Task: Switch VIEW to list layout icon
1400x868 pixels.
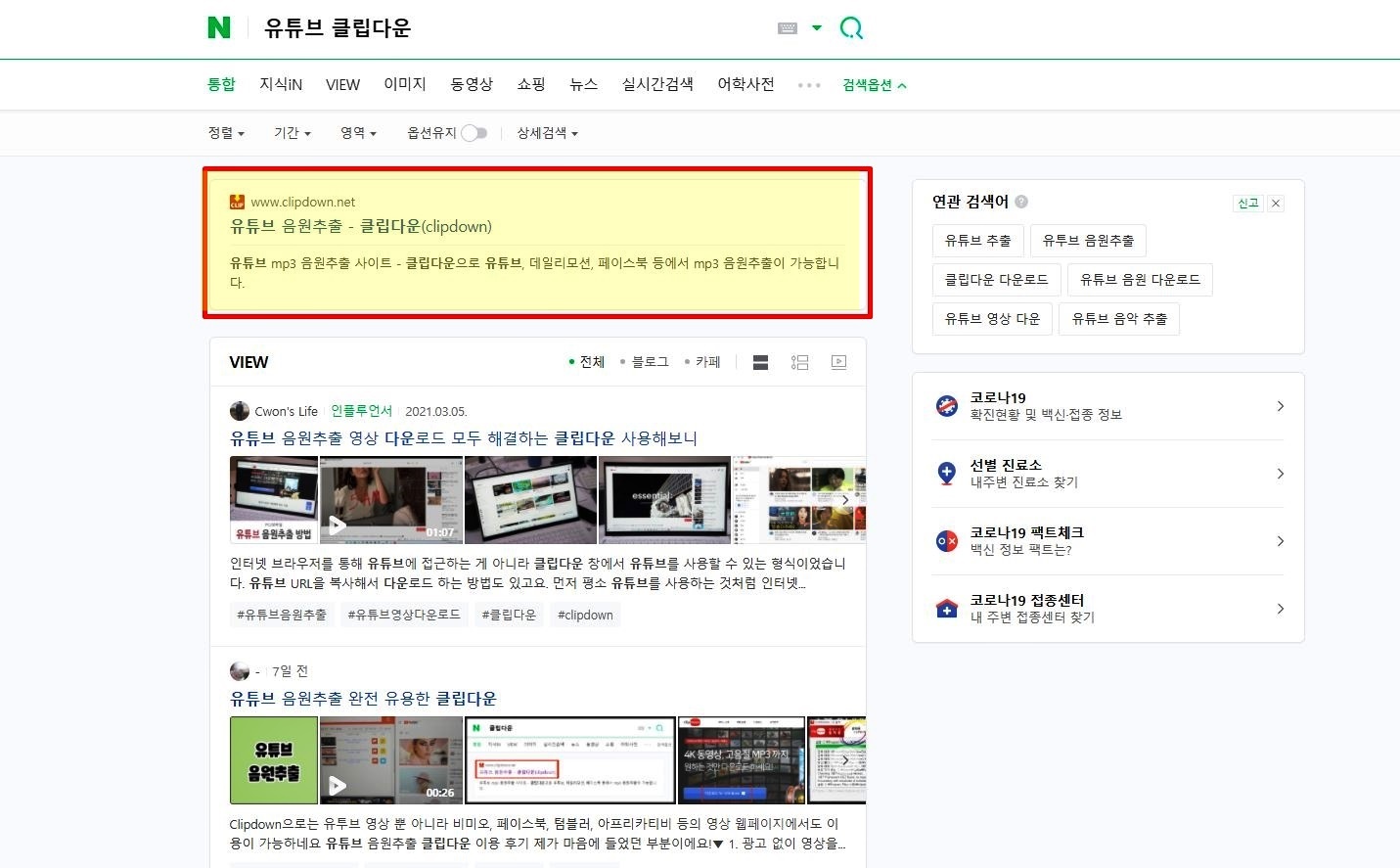Action: coord(799,362)
